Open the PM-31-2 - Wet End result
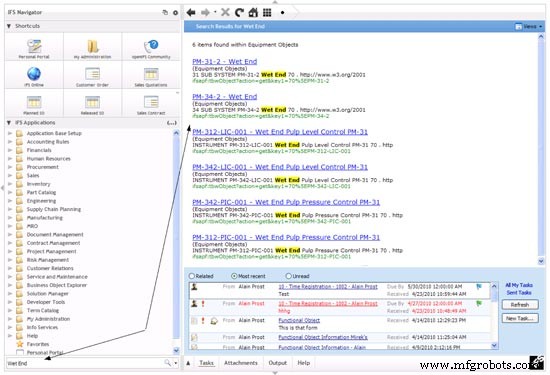The width and height of the screenshot is (550, 375). click(x=224, y=61)
